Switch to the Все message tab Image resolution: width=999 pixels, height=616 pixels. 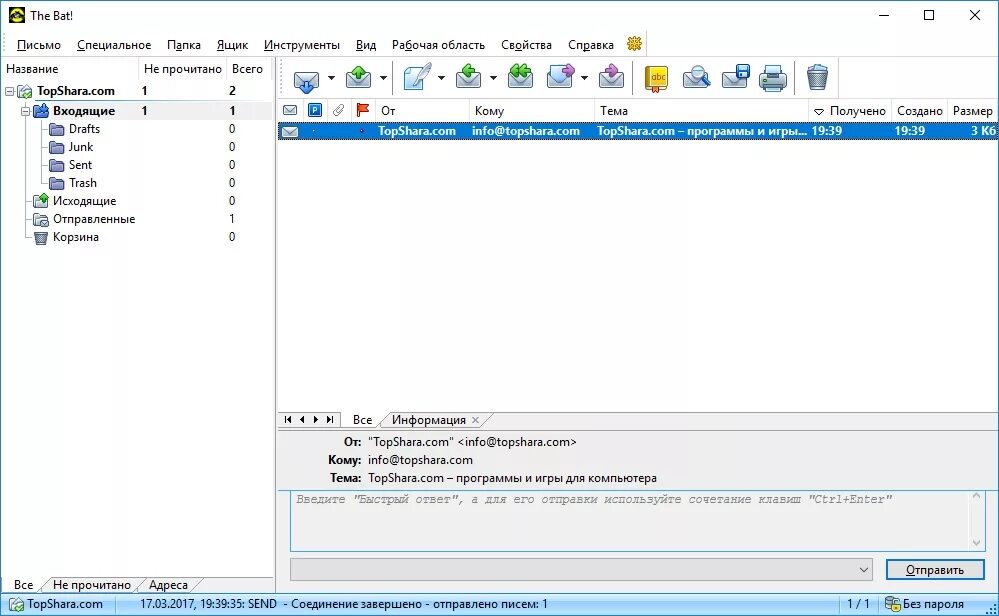coord(362,420)
